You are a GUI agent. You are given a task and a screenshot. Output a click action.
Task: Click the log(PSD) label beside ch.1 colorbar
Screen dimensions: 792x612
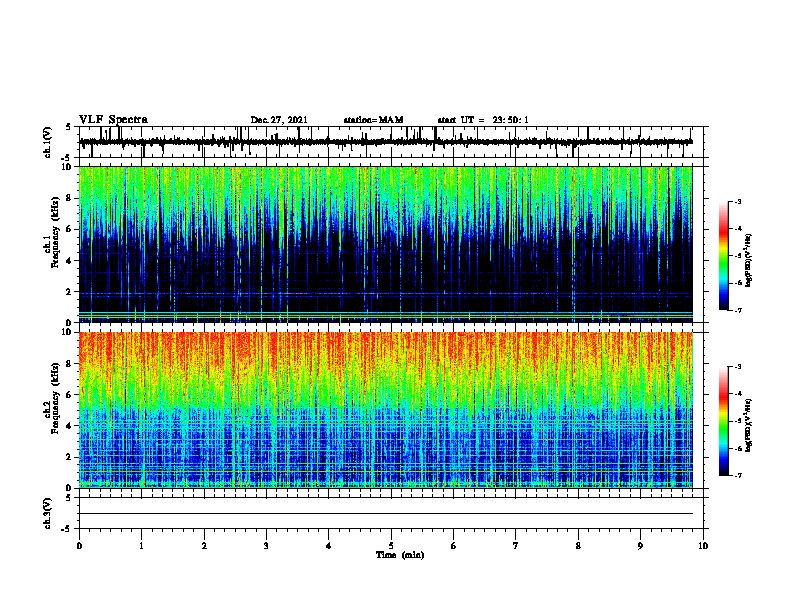tap(749, 260)
